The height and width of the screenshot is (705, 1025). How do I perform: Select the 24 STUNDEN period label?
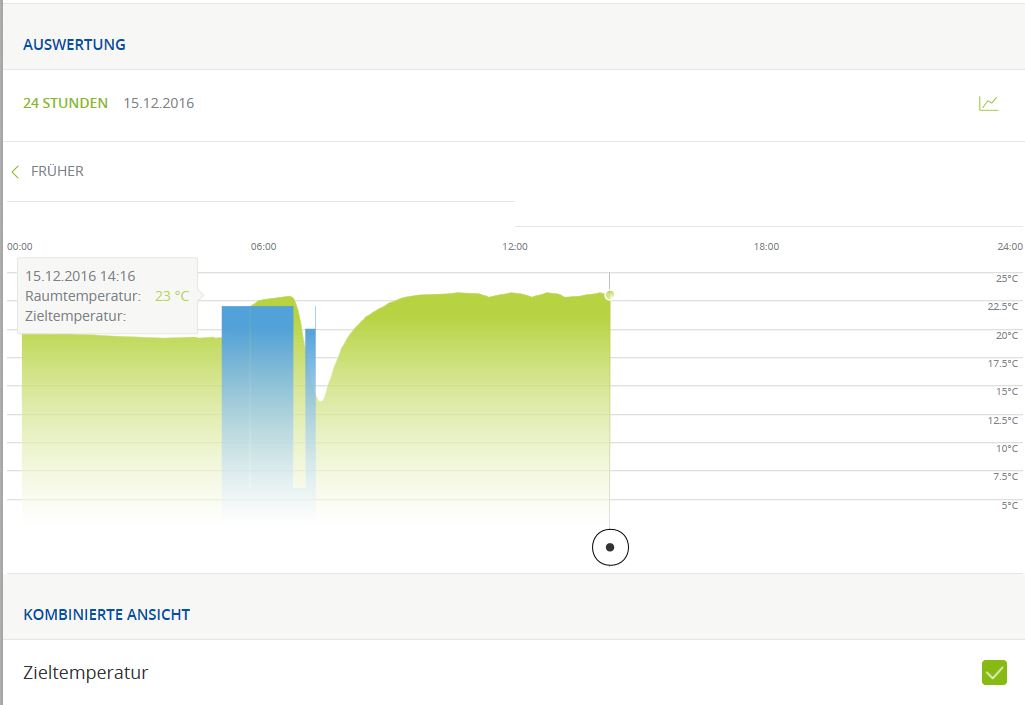click(x=65, y=103)
